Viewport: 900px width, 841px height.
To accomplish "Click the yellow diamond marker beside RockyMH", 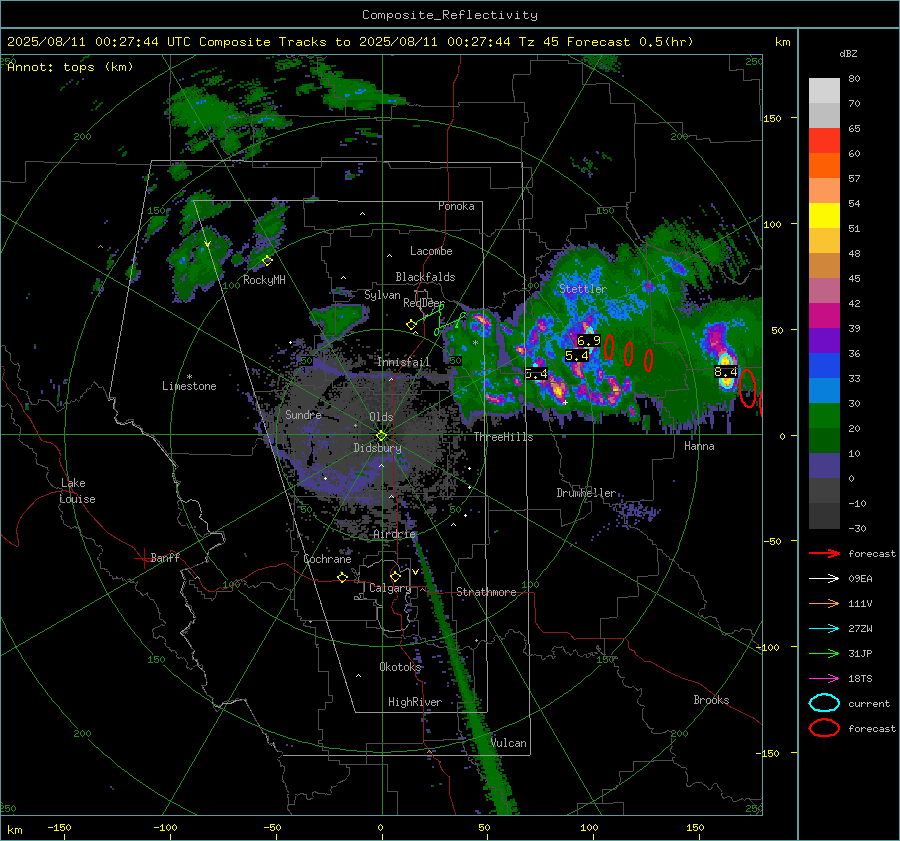I will tap(267, 261).
